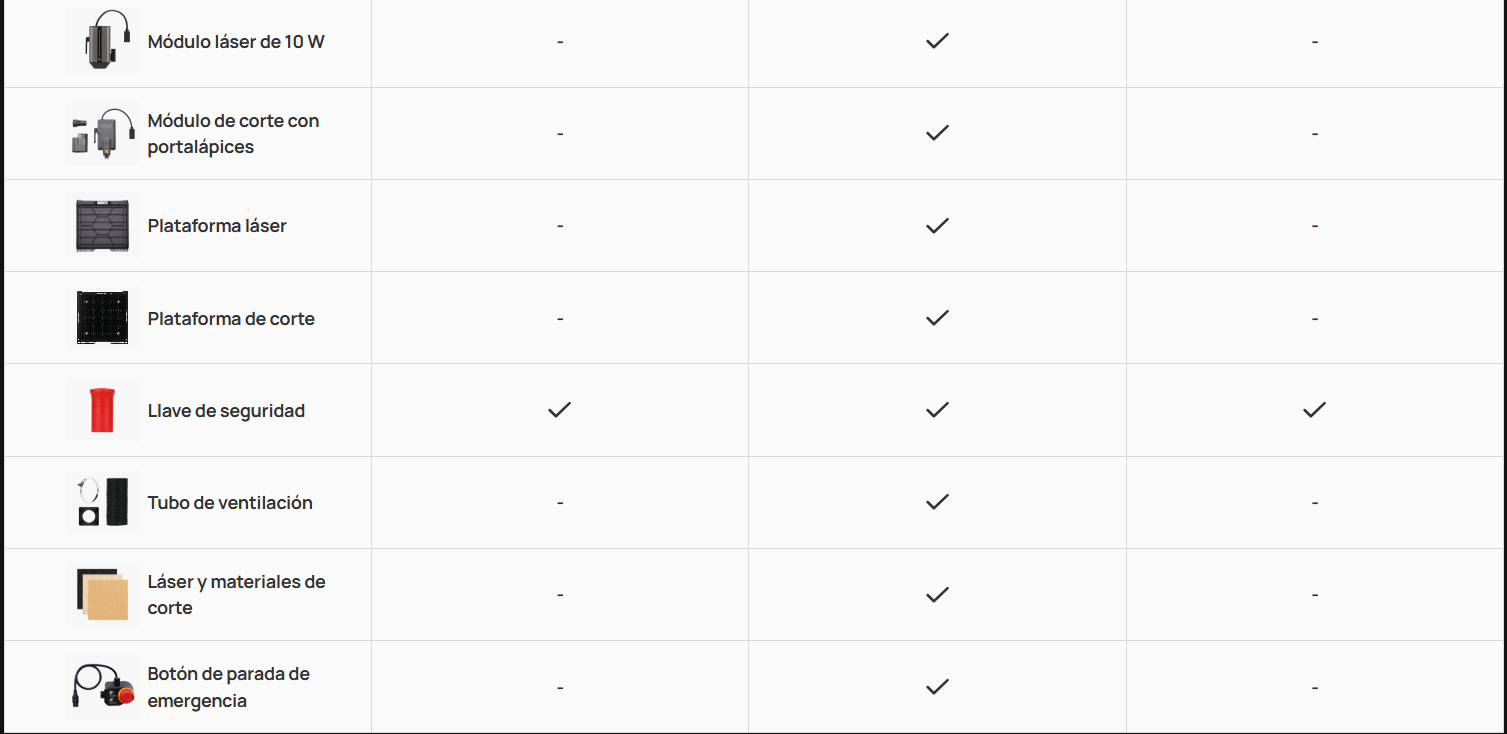Select the cutting module with pen holder image
The height and width of the screenshot is (734, 1507).
click(x=103, y=133)
